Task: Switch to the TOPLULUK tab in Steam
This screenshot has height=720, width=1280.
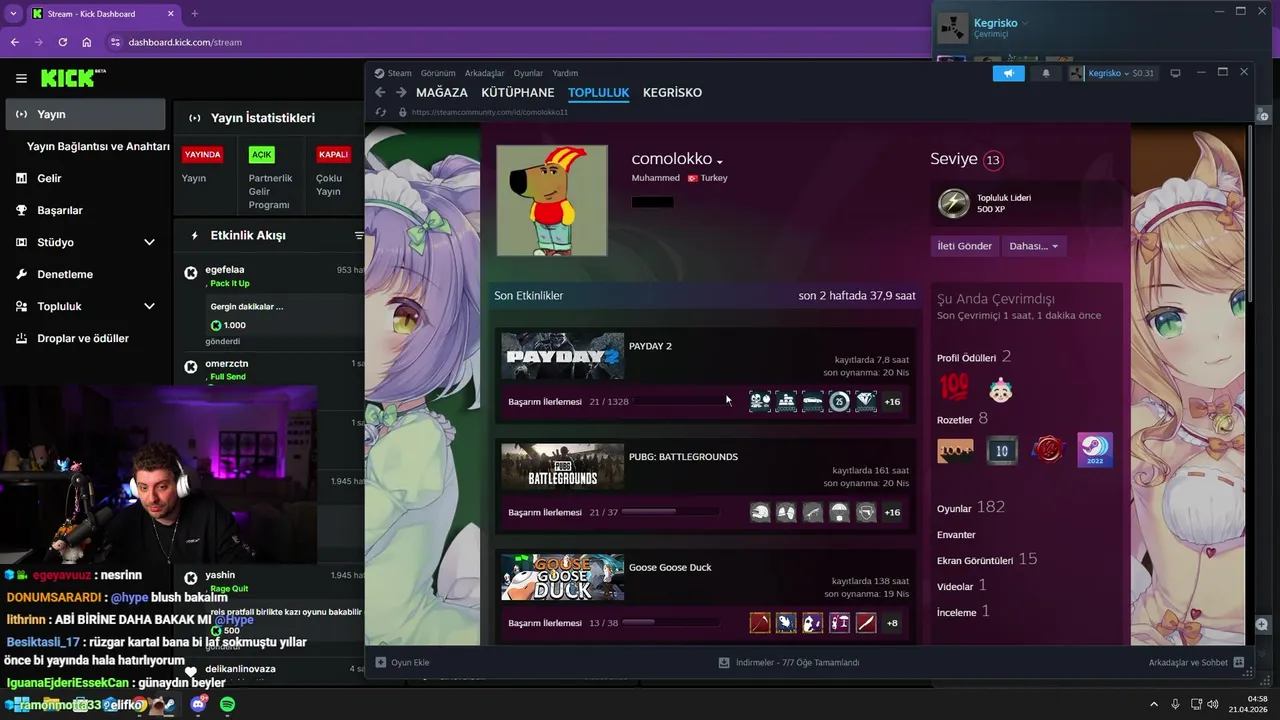Action: [599, 92]
